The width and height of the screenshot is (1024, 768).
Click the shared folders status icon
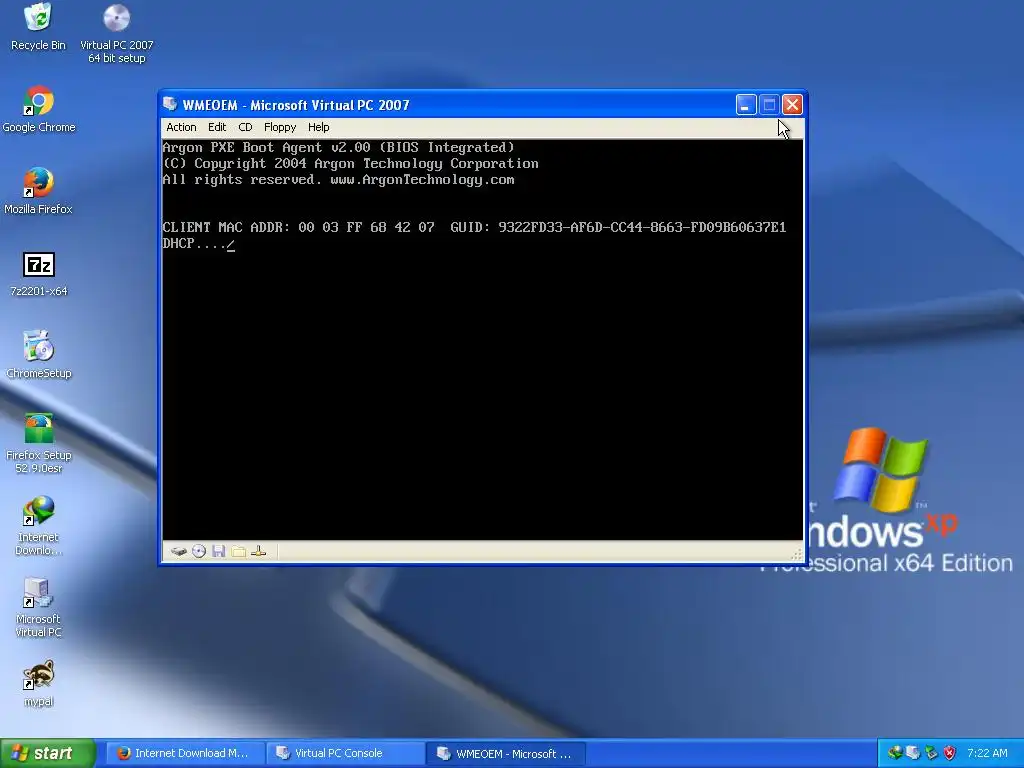tap(238, 552)
